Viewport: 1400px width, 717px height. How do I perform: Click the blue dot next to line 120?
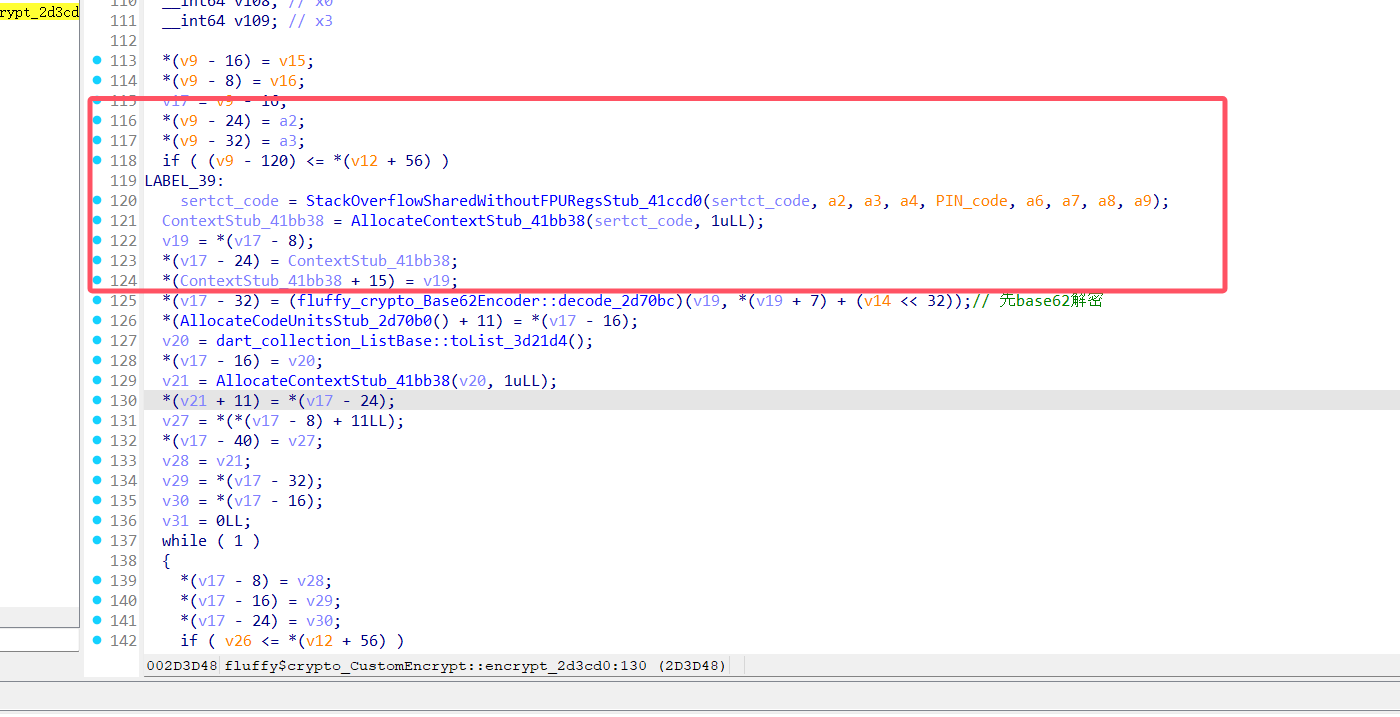pos(96,201)
